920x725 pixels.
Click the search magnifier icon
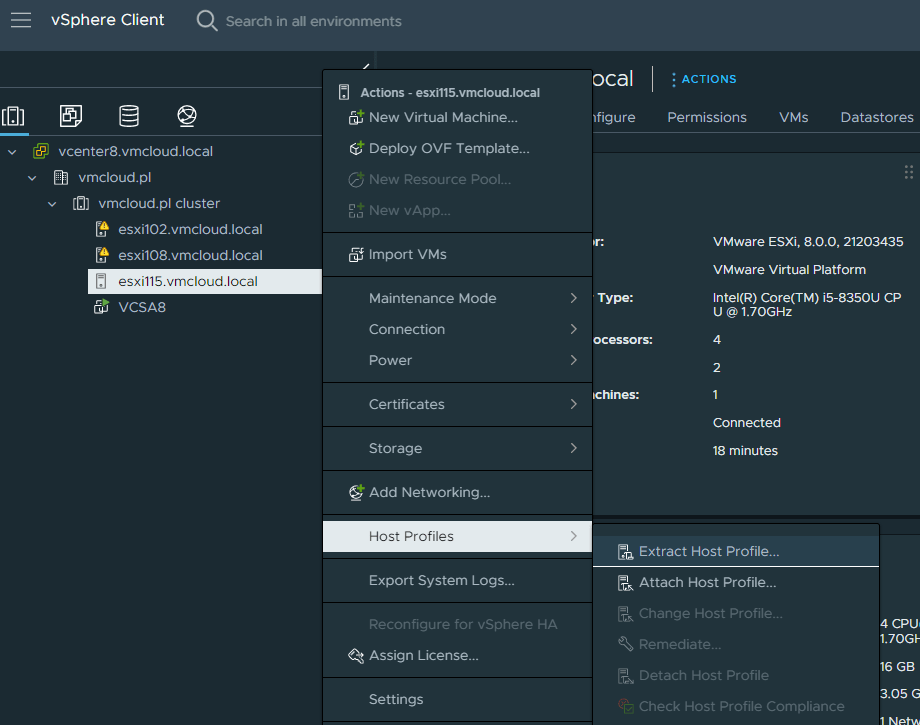[x=207, y=21]
